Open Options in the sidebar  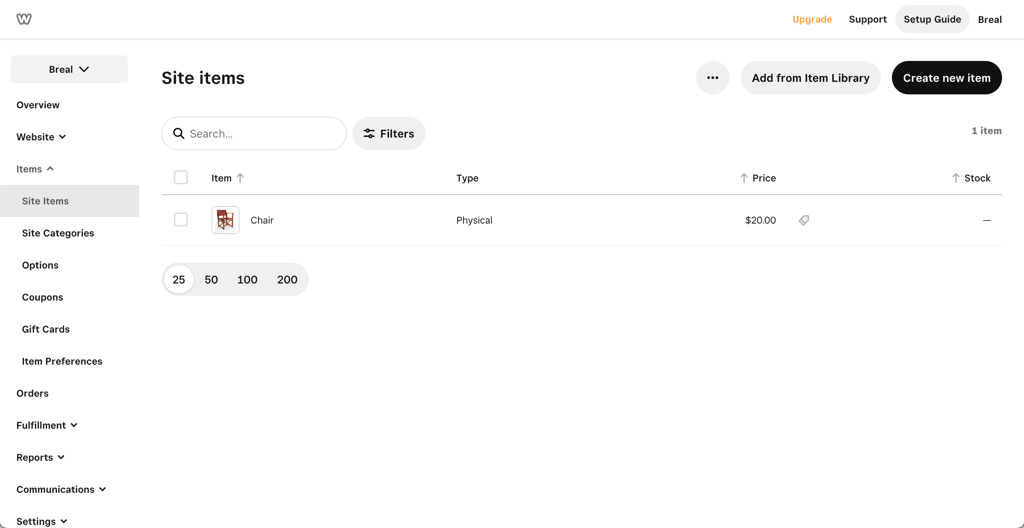point(40,265)
